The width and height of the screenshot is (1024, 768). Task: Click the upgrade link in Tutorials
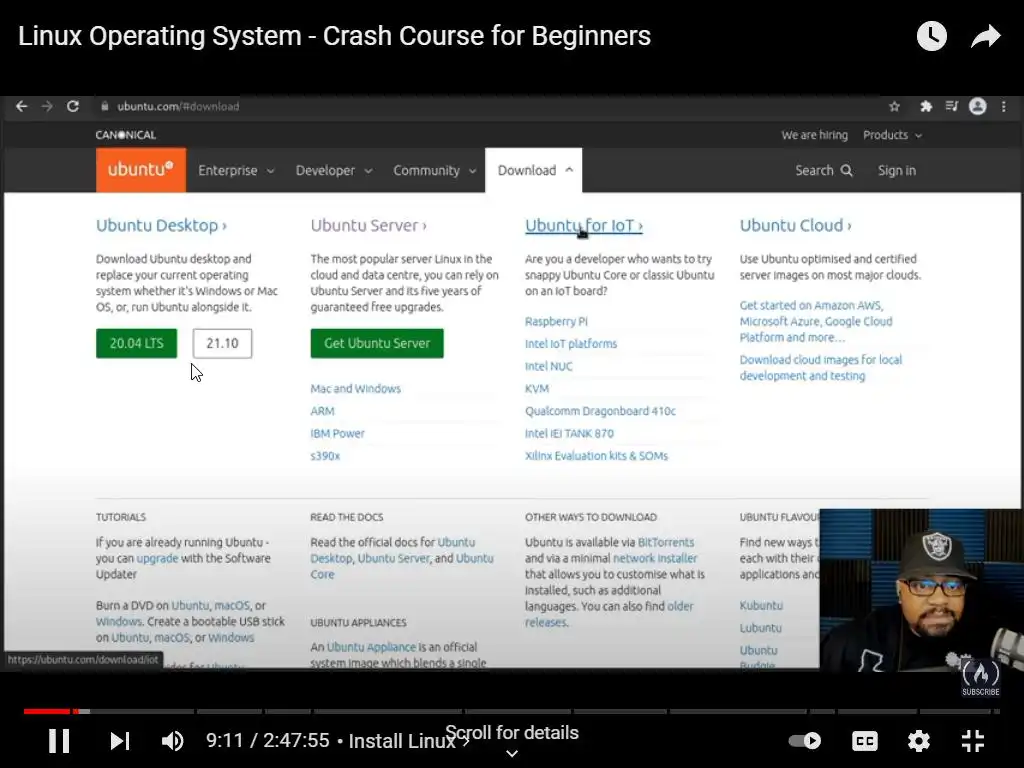(x=157, y=558)
